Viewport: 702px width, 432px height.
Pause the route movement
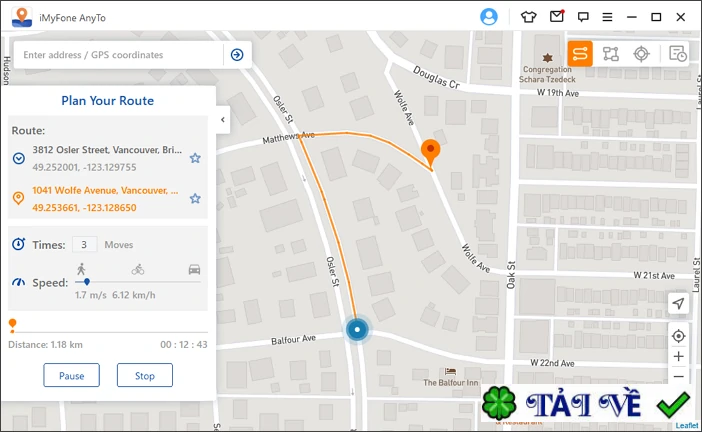tap(72, 375)
